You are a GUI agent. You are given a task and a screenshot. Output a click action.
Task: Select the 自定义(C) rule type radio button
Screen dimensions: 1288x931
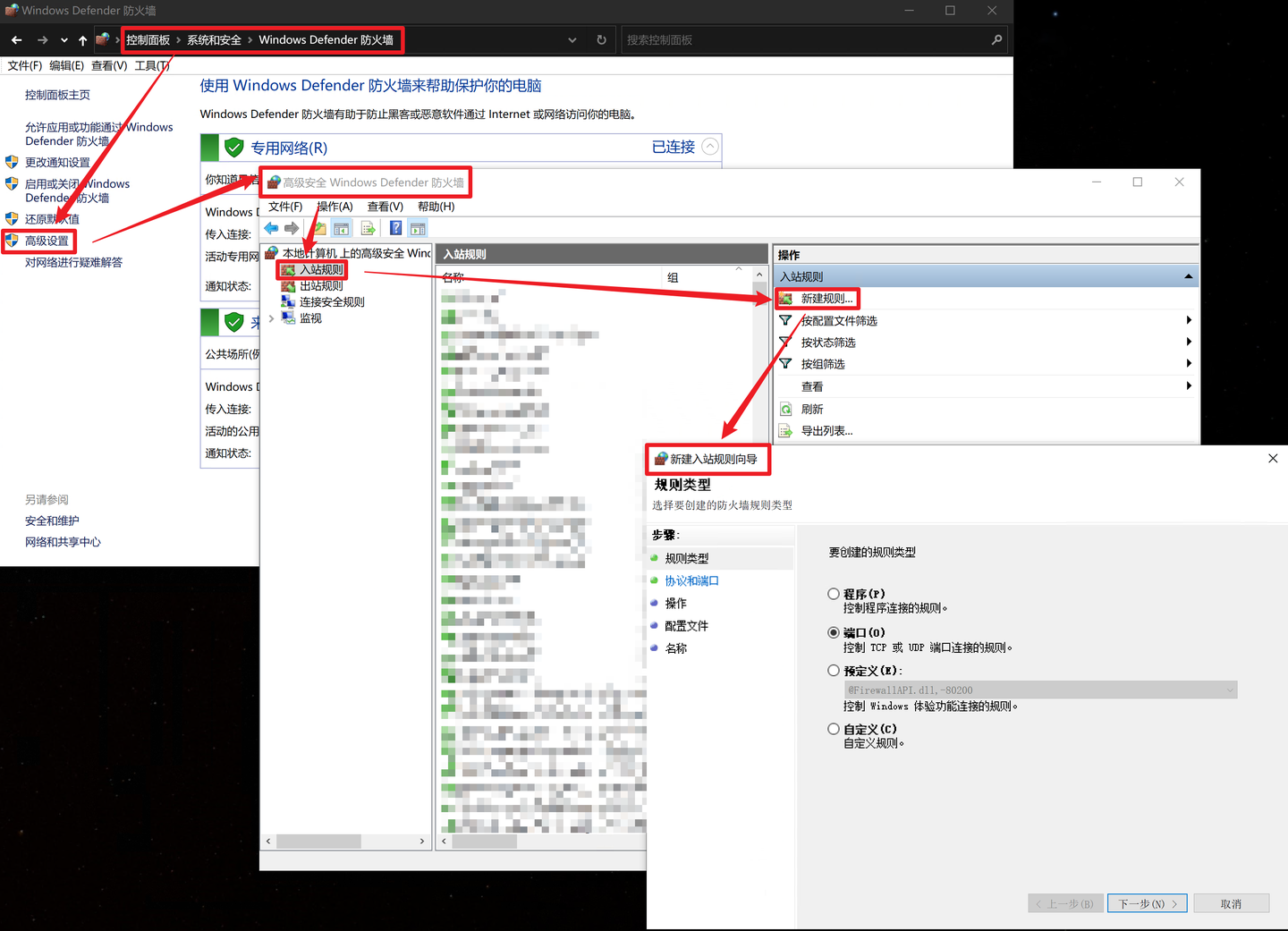(834, 729)
